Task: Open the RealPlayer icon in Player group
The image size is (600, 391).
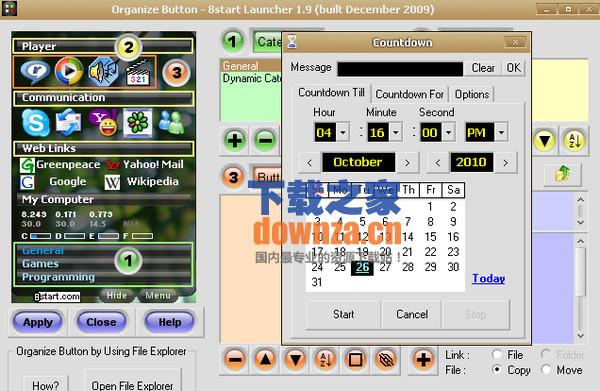Action: point(35,71)
